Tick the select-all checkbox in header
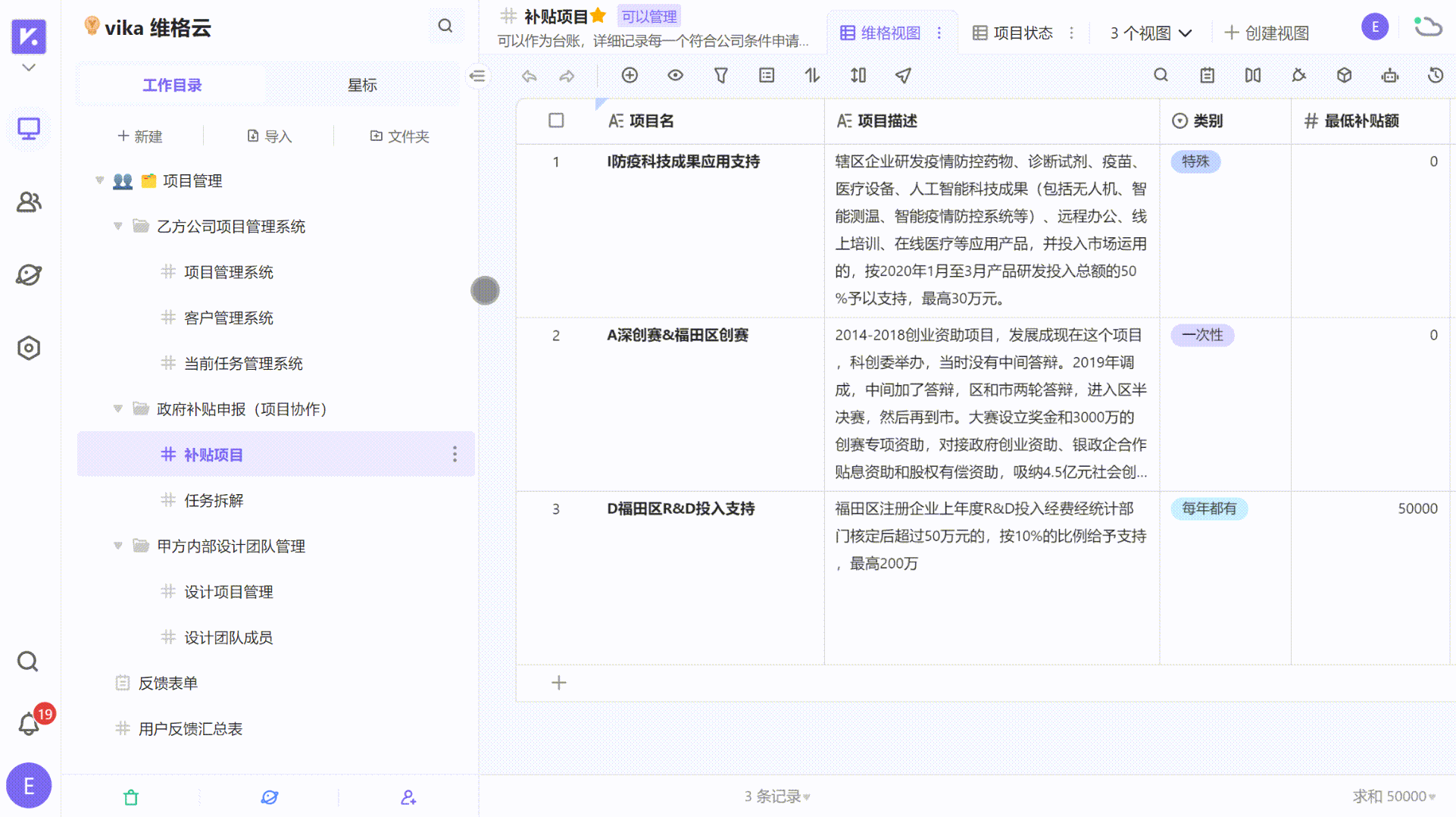Screen dimensions: 1456x817 pos(556,121)
